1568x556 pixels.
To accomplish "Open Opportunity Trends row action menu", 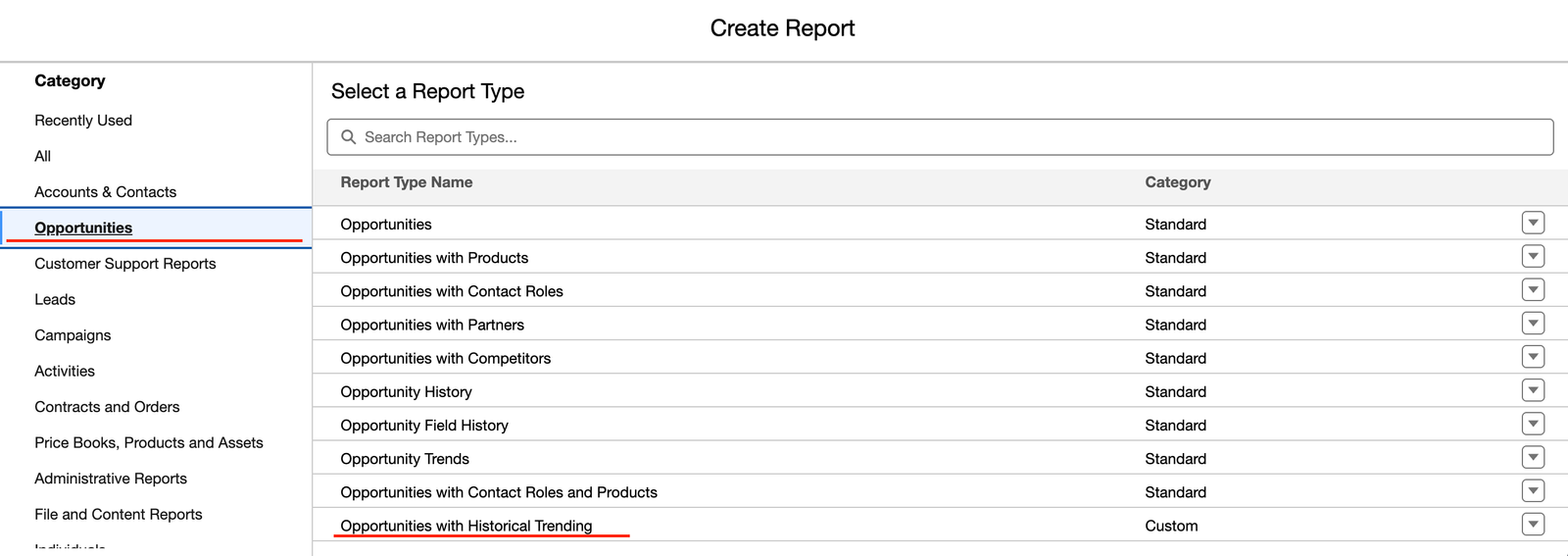I will click(1533, 458).
